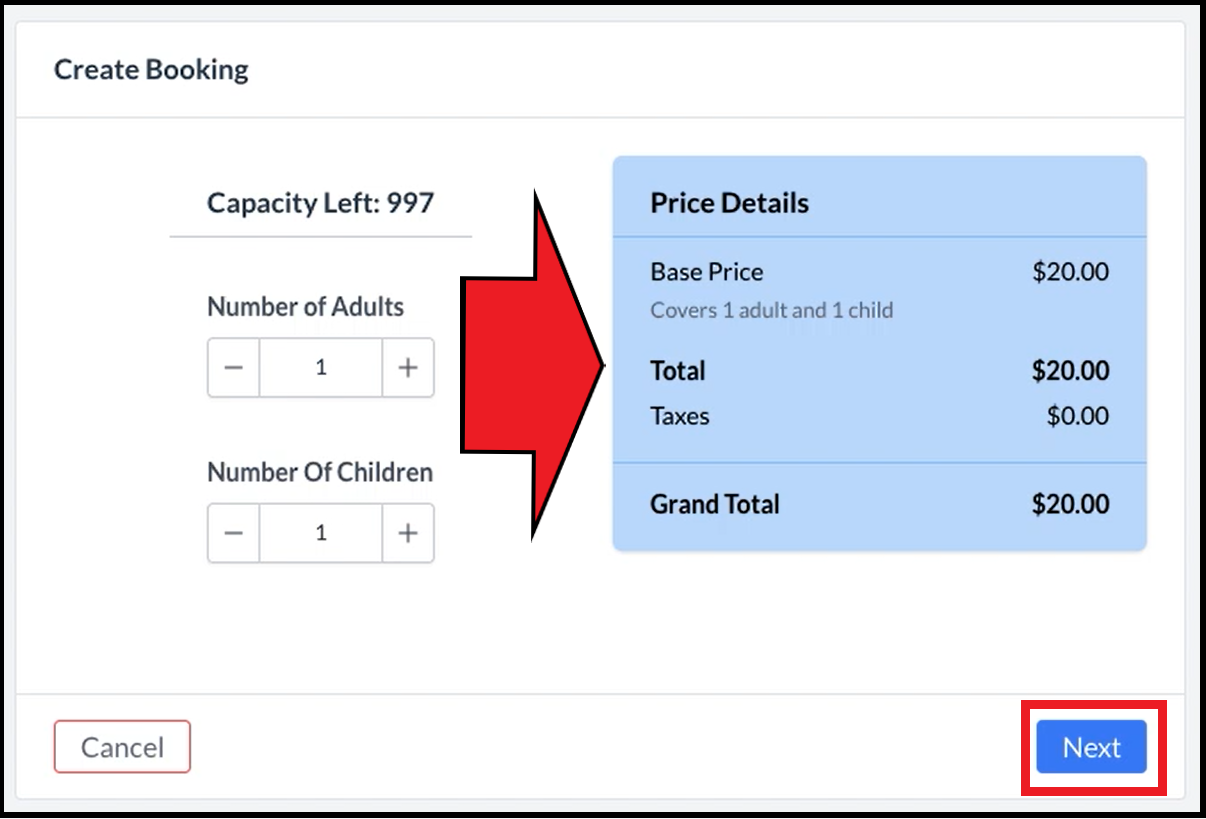The width and height of the screenshot is (1206, 819).
Task: Click the Create Booking title
Action: pyautogui.click(x=150, y=69)
